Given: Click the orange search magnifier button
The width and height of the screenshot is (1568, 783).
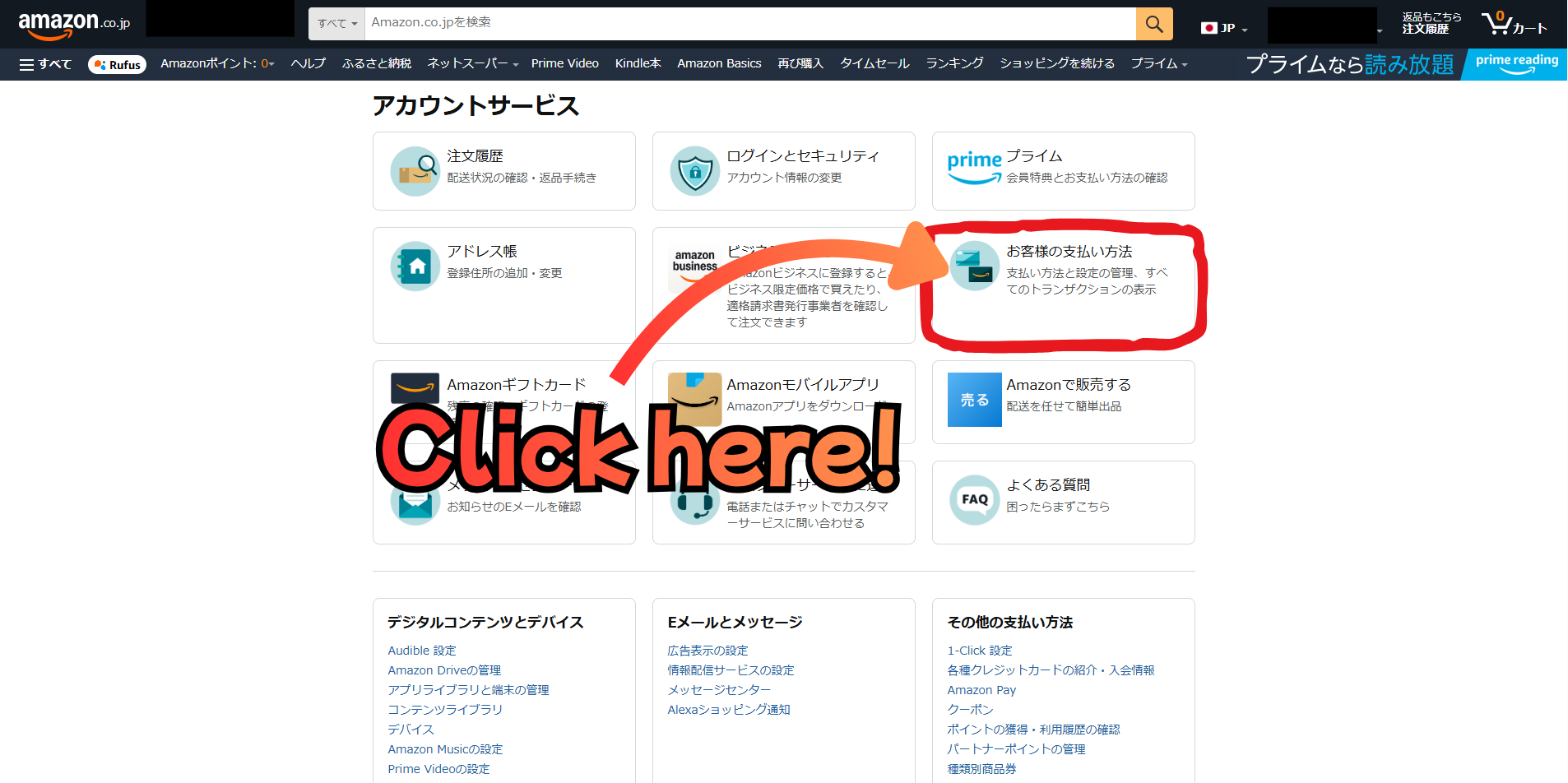Looking at the screenshot, I should [x=1154, y=24].
